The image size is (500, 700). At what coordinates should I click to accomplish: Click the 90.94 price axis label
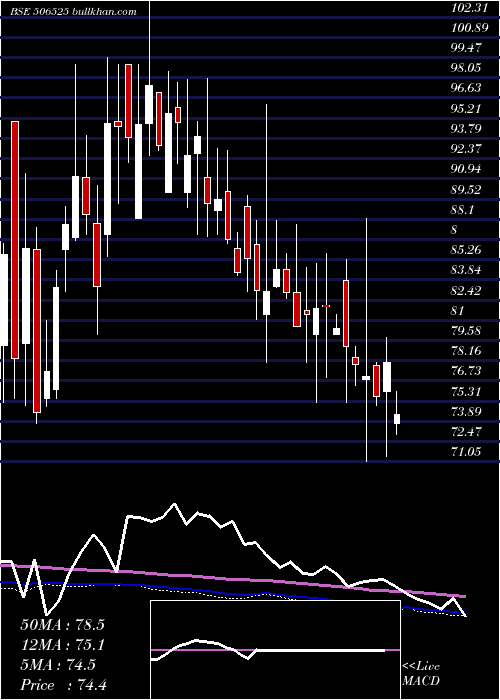click(x=467, y=169)
